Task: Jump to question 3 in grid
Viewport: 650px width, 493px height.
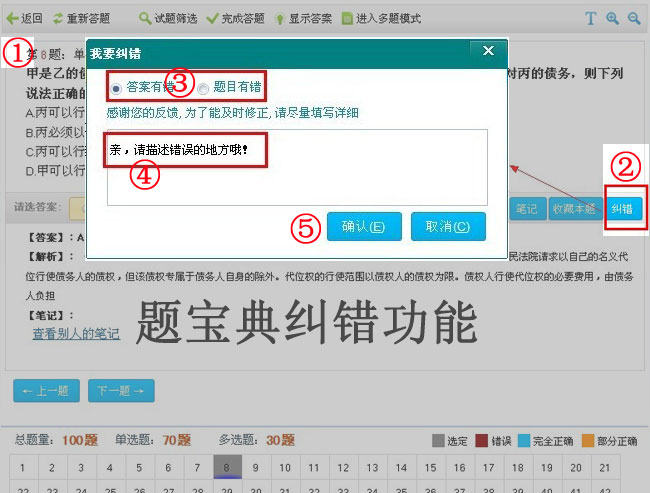Action: click(x=81, y=468)
